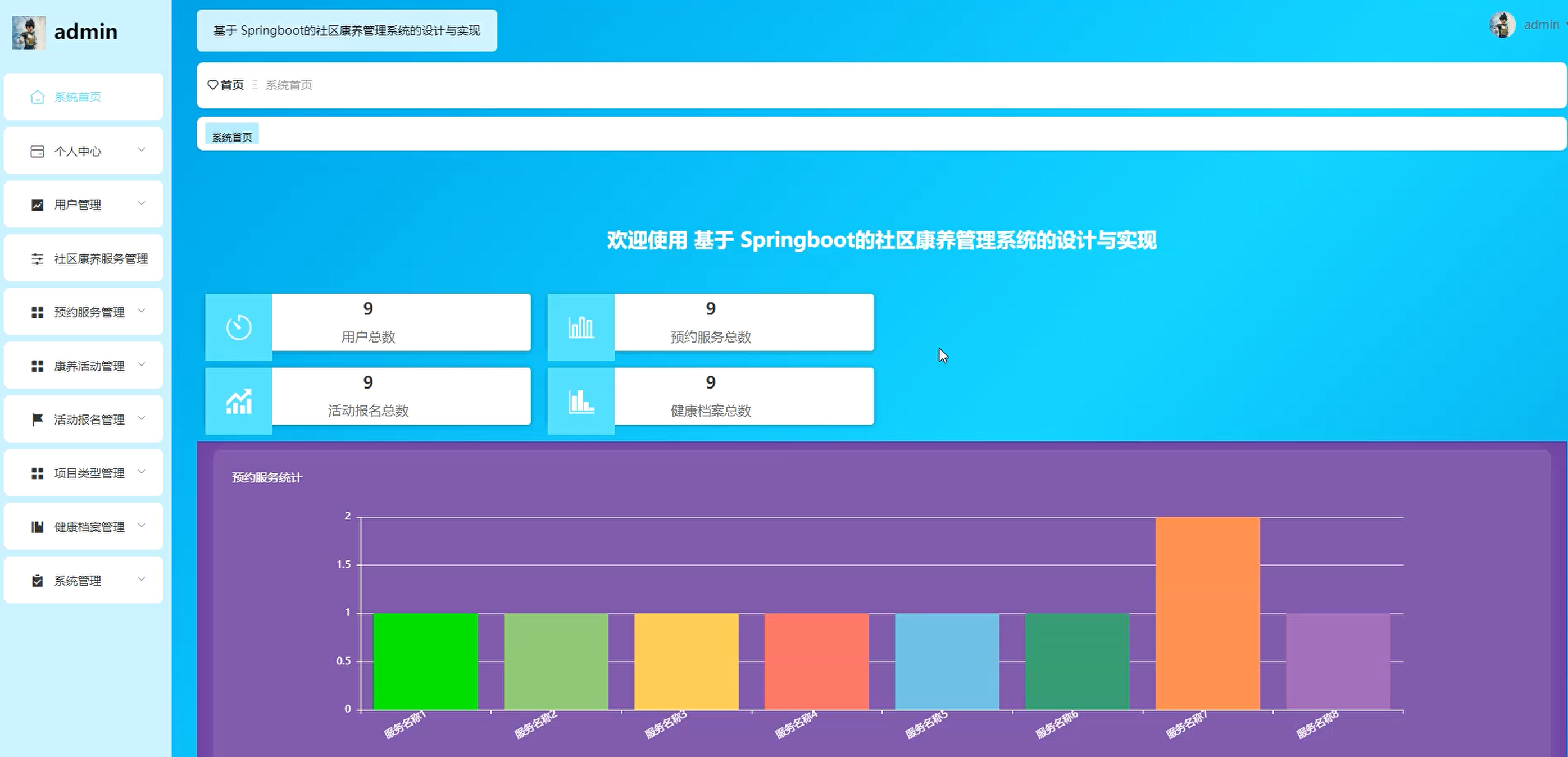
Task: Click the bar chart icon on 预约服务总数 card
Action: point(581,327)
